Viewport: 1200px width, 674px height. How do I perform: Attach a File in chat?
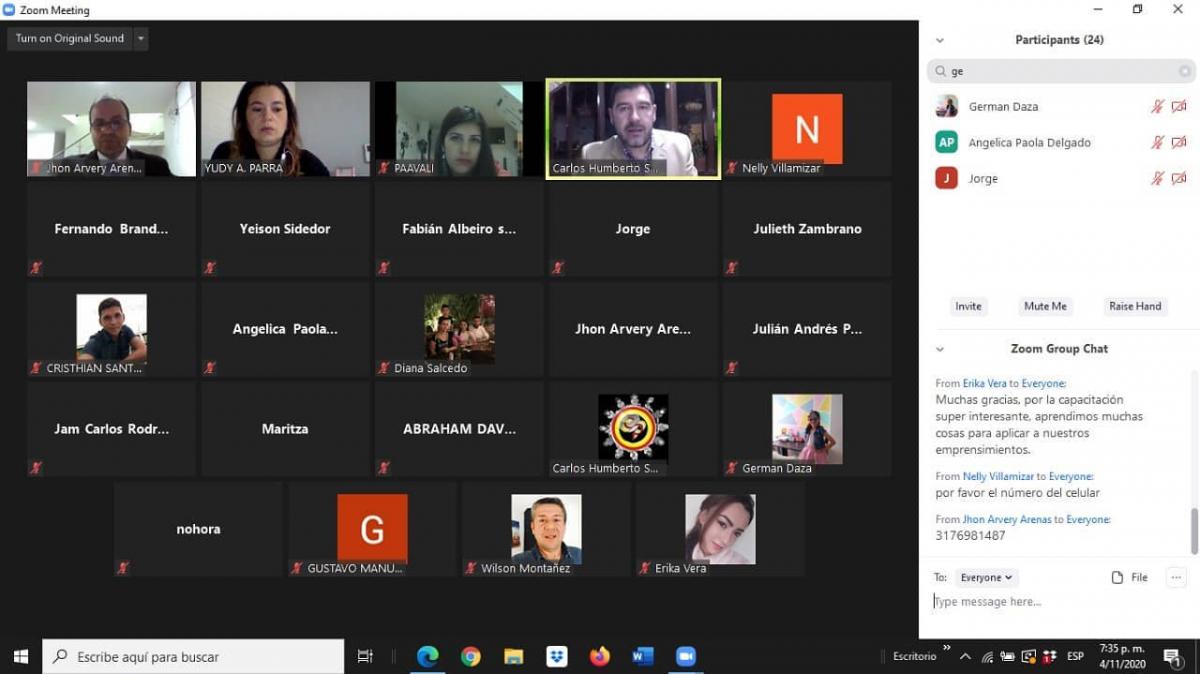(1130, 578)
